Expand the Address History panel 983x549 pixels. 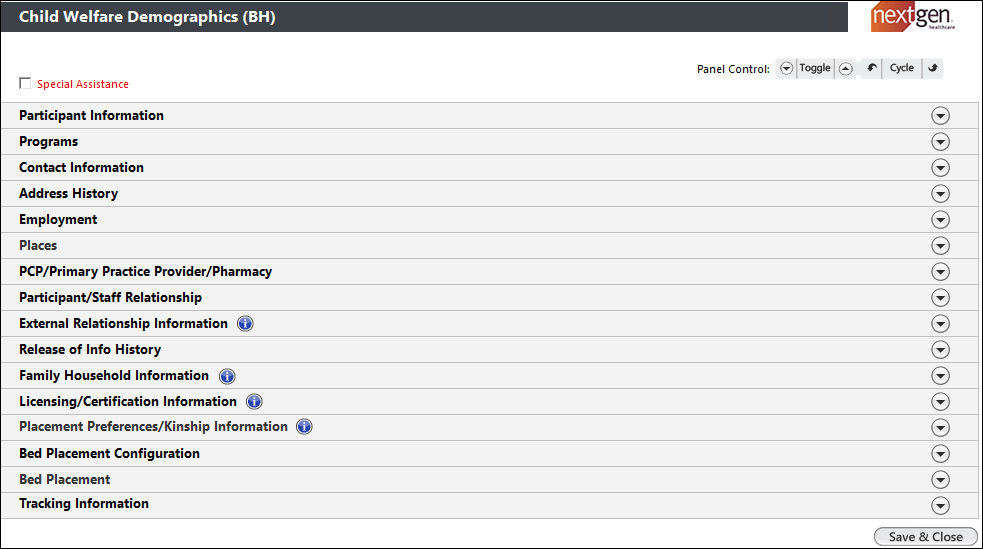[x=939, y=194]
